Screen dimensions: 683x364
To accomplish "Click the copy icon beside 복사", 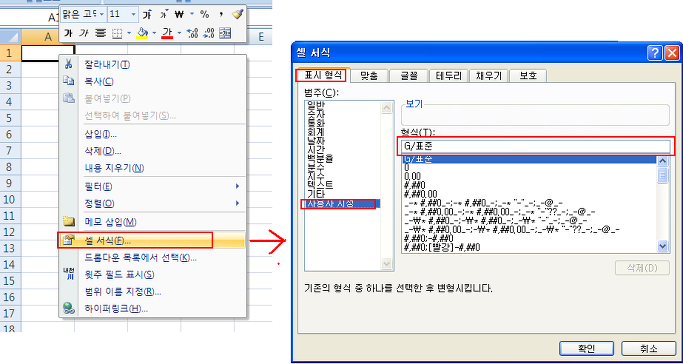I will point(68,81).
